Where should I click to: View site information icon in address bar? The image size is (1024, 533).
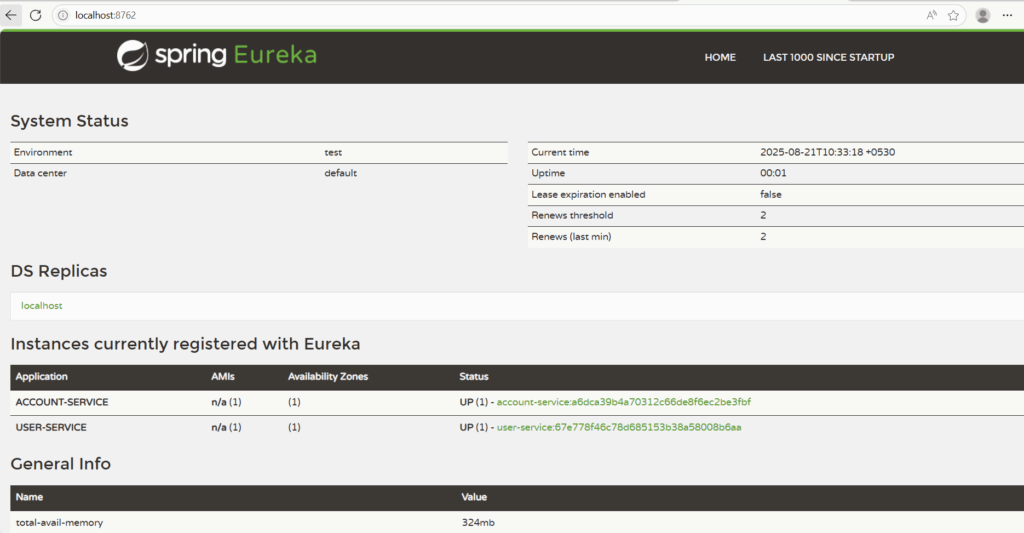click(63, 15)
